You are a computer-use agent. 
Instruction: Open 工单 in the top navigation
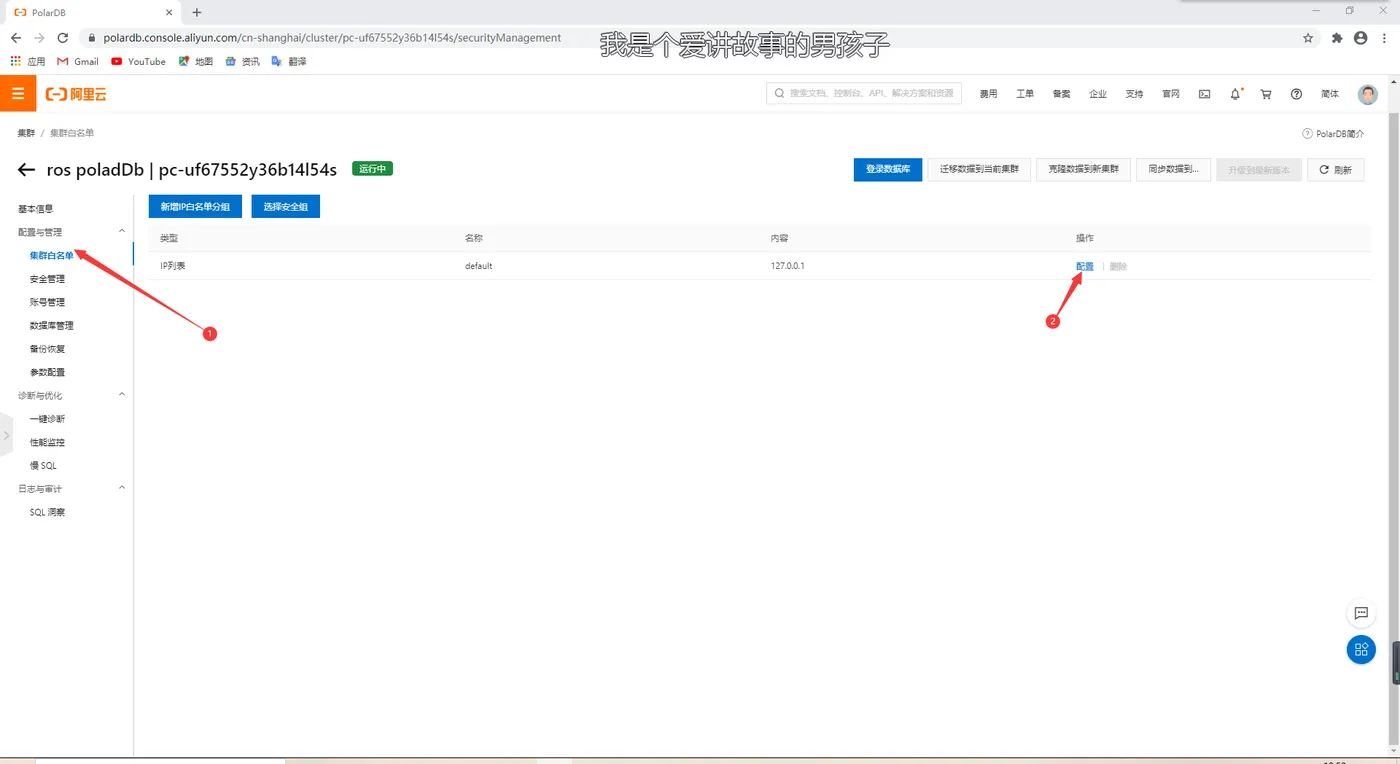(x=1025, y=94)
